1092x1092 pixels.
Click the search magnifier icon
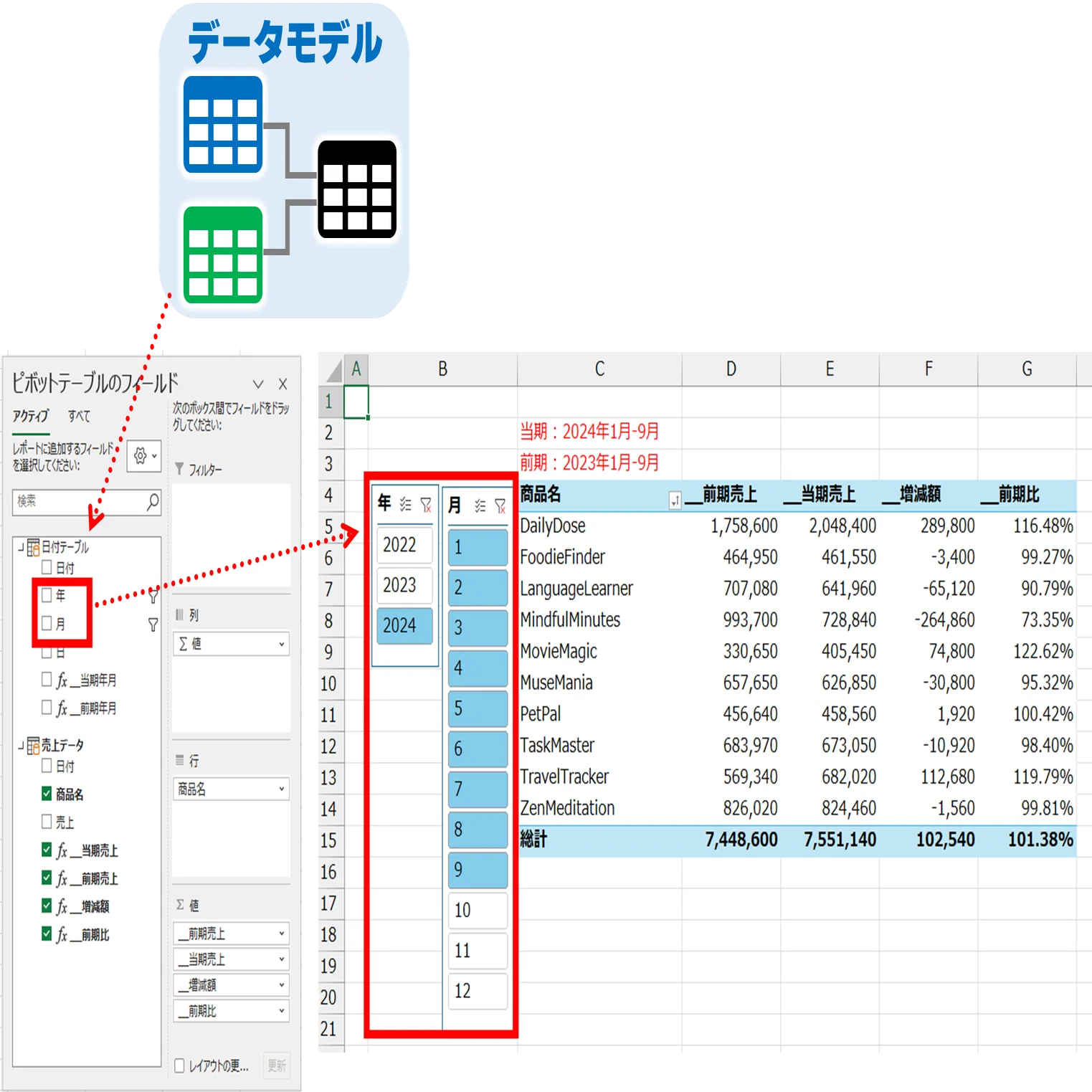tap(153, 502)
